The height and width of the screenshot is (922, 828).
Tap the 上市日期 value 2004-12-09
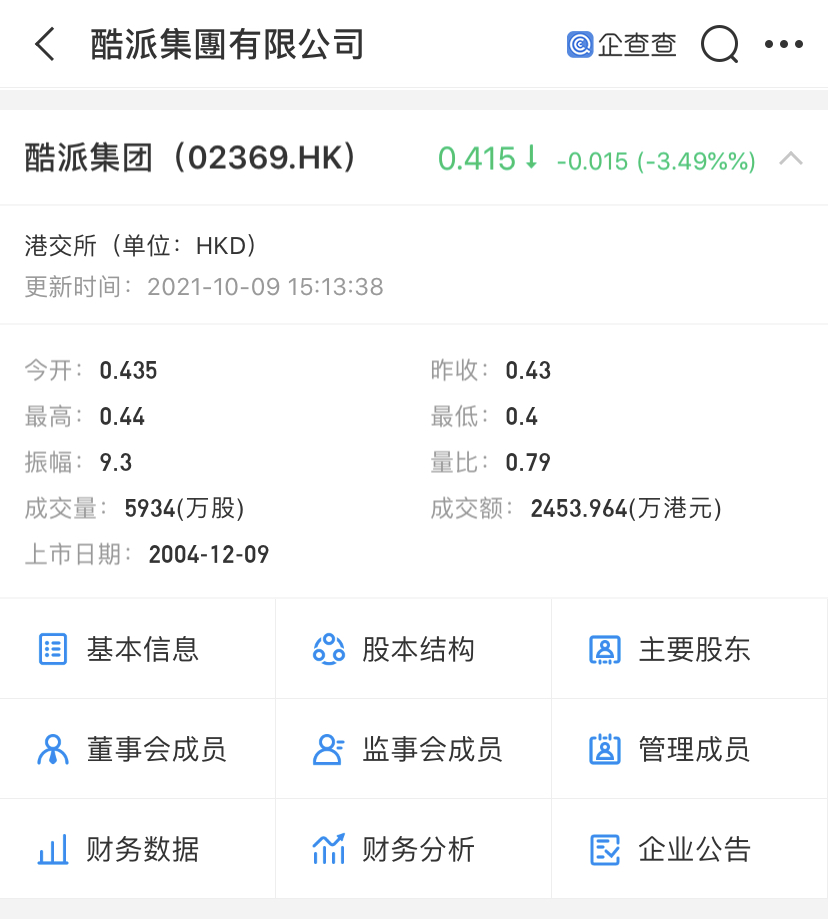(x=209, y=554)
